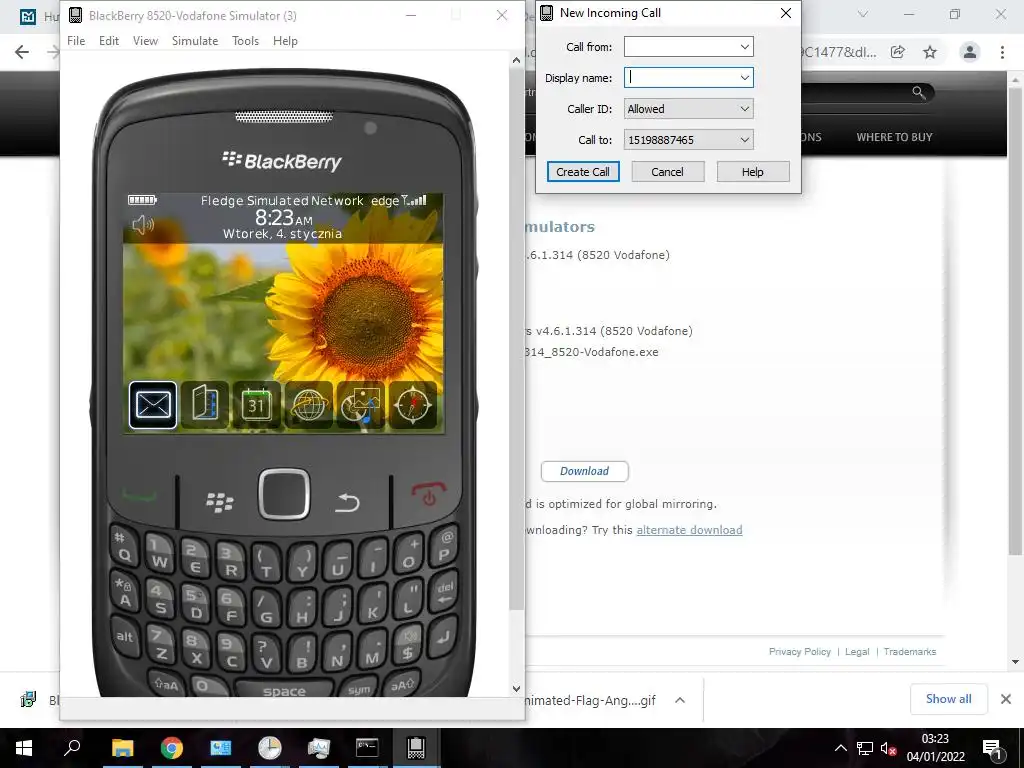
Task: Click the phone's center trackpad button
Action: 284,494
